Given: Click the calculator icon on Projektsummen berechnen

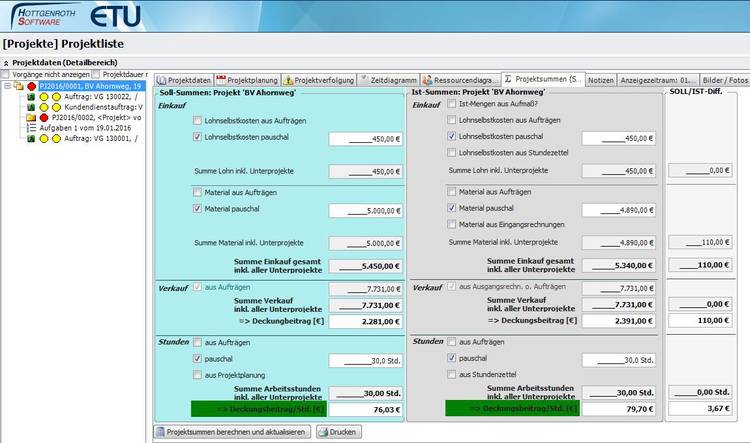Looking at the screenshot, I should [x=160, y=432].
